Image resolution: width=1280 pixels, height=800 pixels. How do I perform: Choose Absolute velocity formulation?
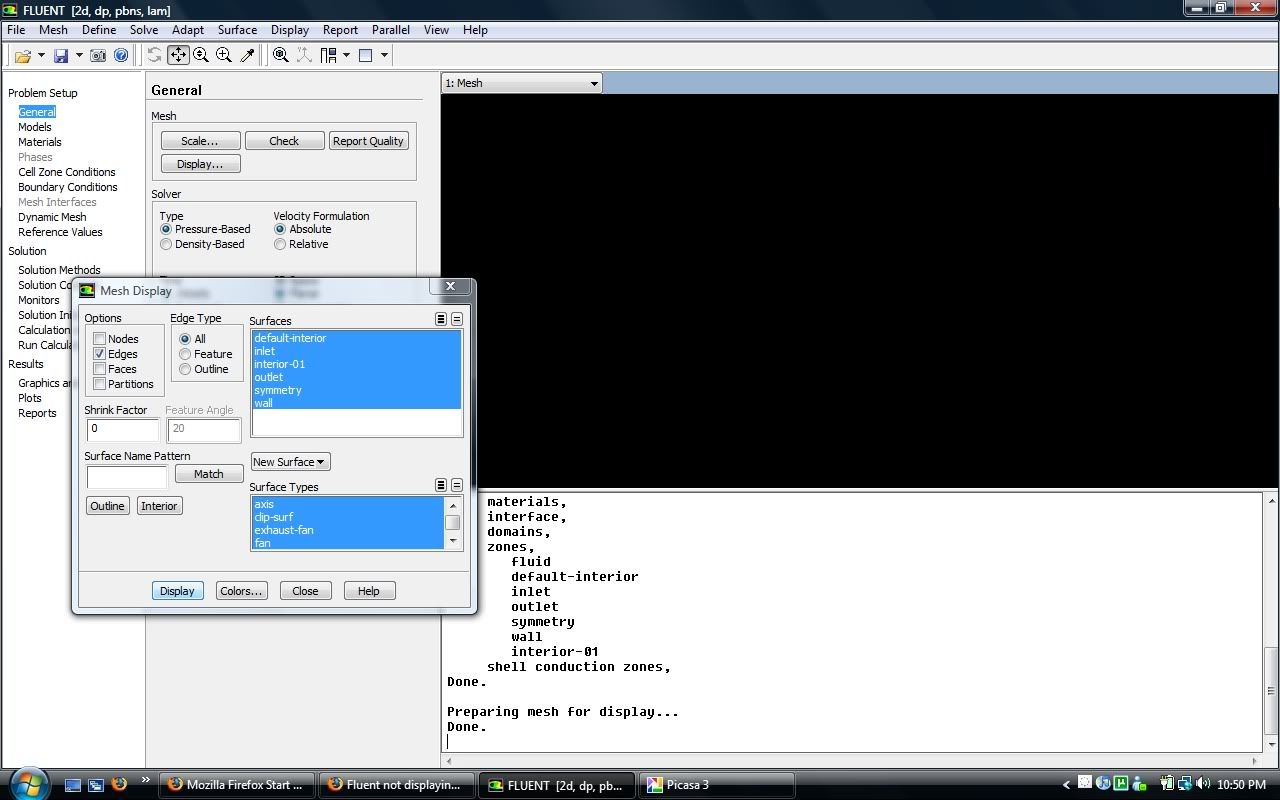click(x=280, y=229)
